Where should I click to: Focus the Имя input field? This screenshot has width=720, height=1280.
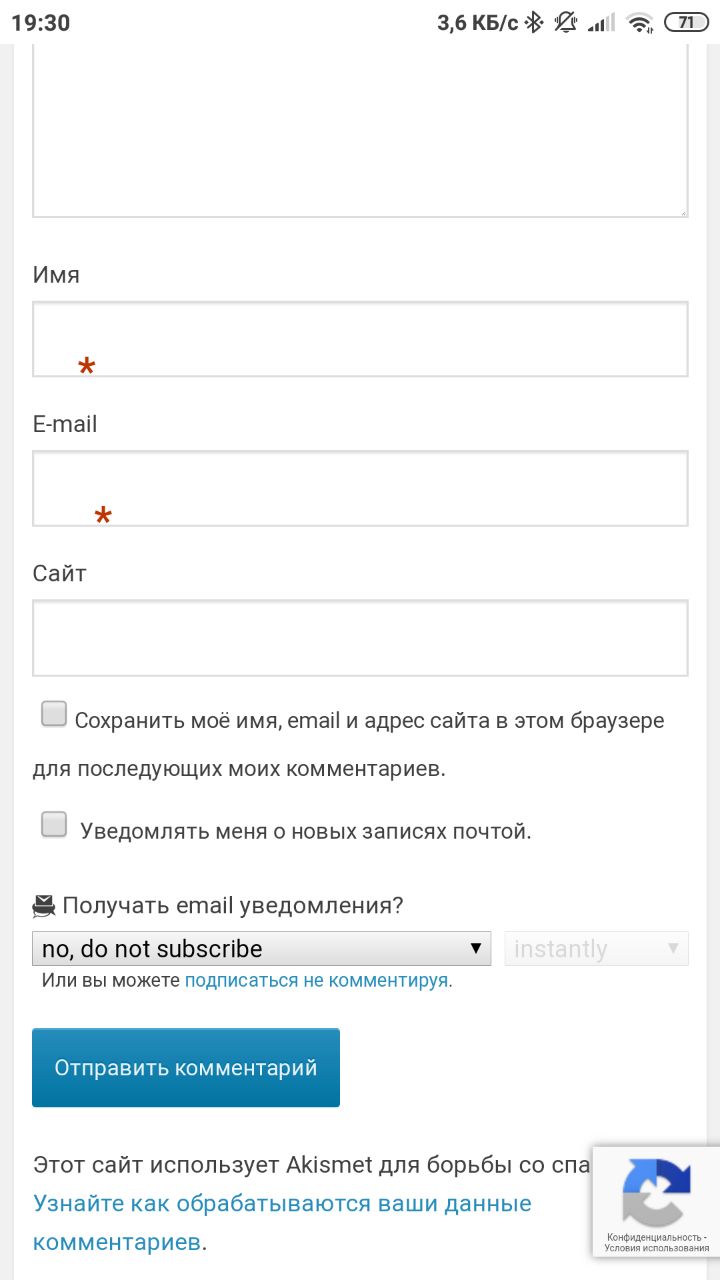360,339
